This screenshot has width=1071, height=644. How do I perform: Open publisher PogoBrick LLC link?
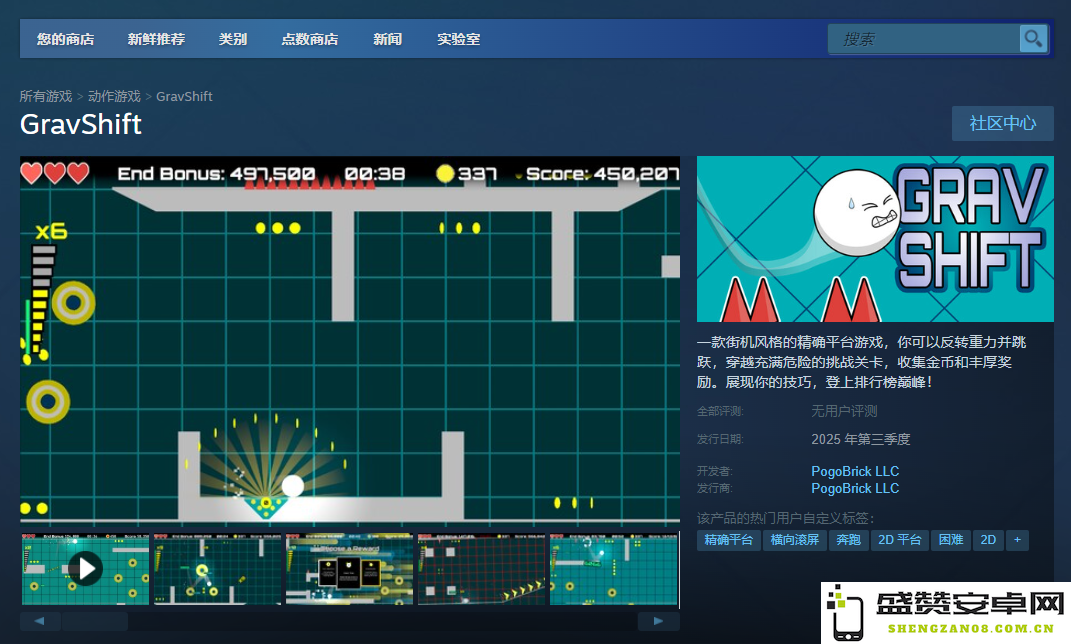pos(855,488)
